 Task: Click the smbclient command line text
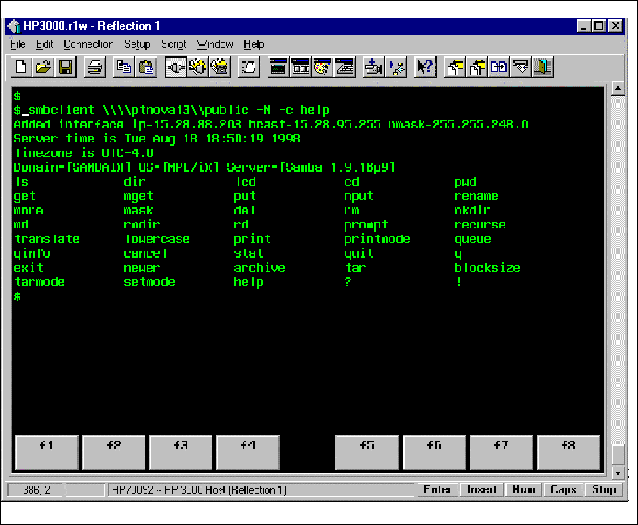pyautogui.click(x=179, y=110)
